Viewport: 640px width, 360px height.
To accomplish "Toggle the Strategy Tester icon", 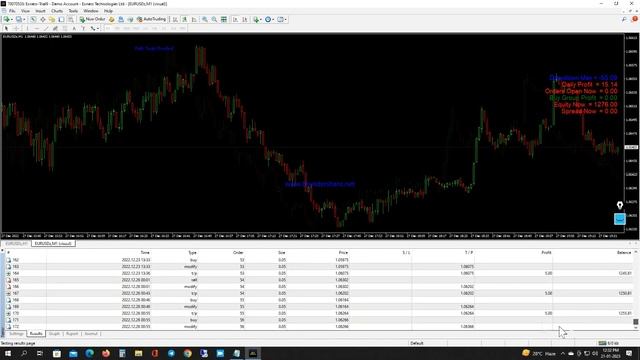I will click(x=71, y=19).
